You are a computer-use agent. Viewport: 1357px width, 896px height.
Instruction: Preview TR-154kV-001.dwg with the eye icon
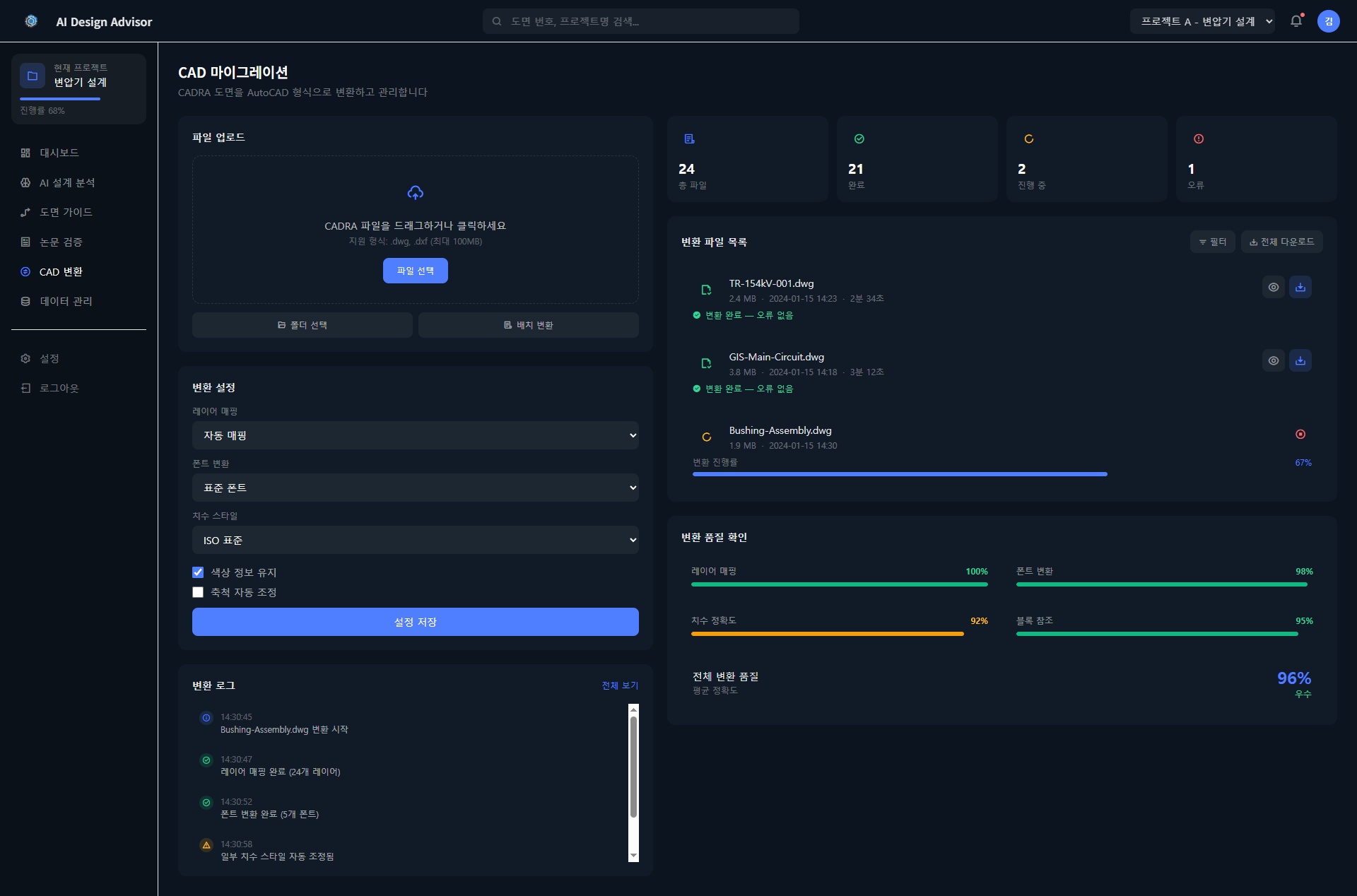pyautogui.click(x=1273, y=287)
